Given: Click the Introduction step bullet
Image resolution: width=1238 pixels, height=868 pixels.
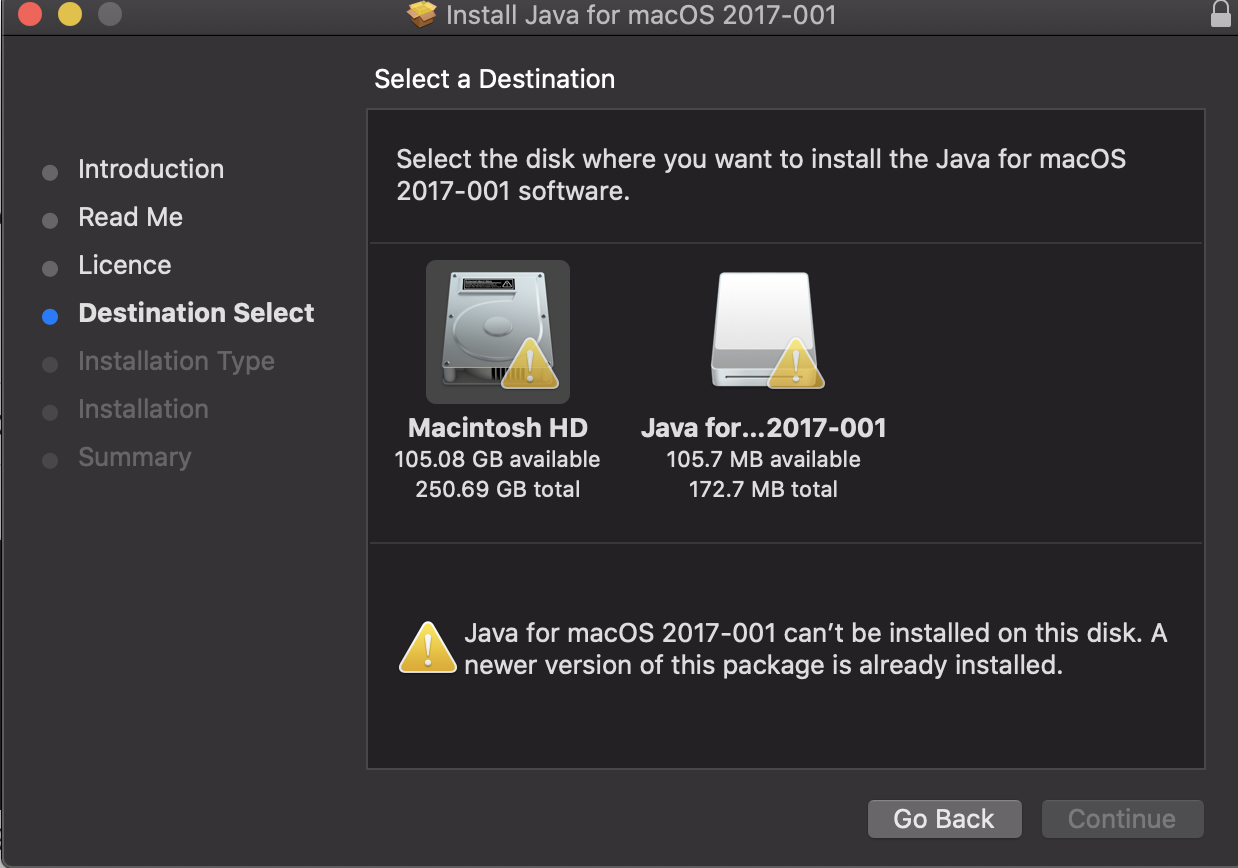Looking at the screenshot, I should click(50, 172).
